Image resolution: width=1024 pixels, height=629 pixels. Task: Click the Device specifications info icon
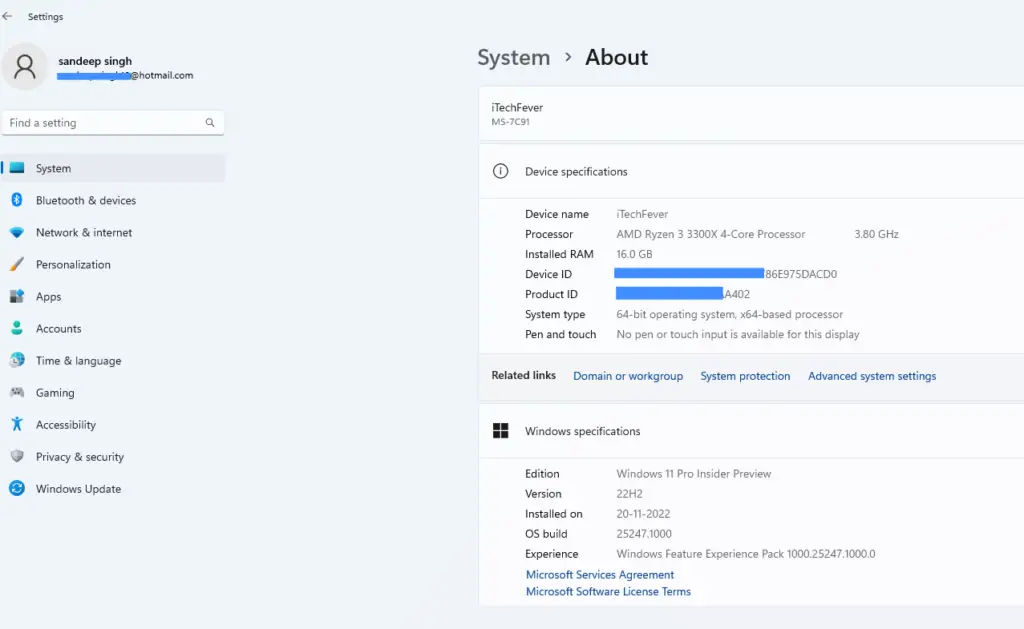[x=500, y=171]
